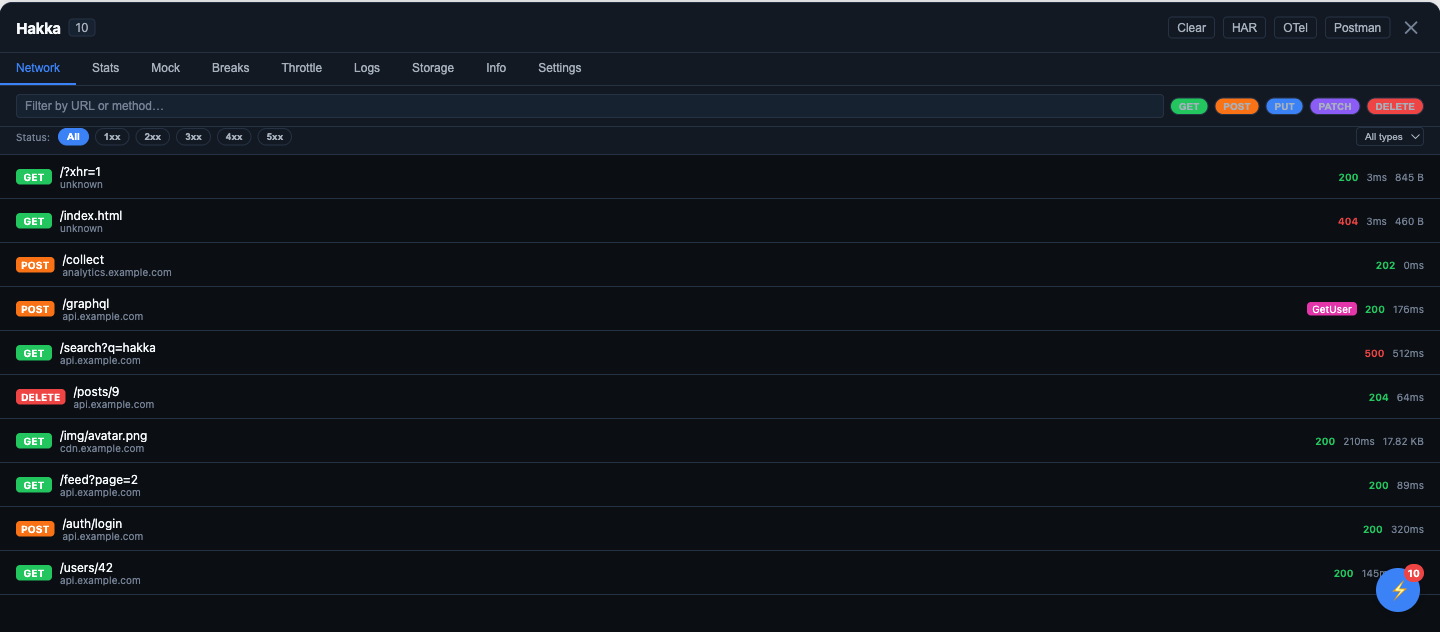Open the /graphql request
Image resolution: width=1440 pixels, height=632 pixels.
(720, 309)
